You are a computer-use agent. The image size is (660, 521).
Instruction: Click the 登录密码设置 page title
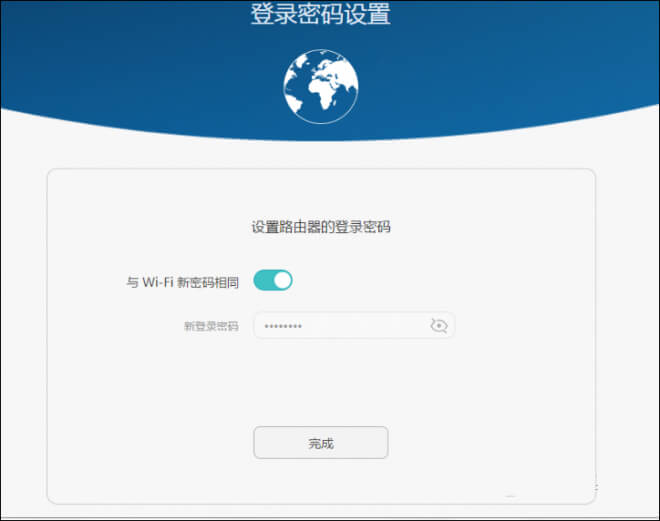pyautogui.click(x=321, y=14)
